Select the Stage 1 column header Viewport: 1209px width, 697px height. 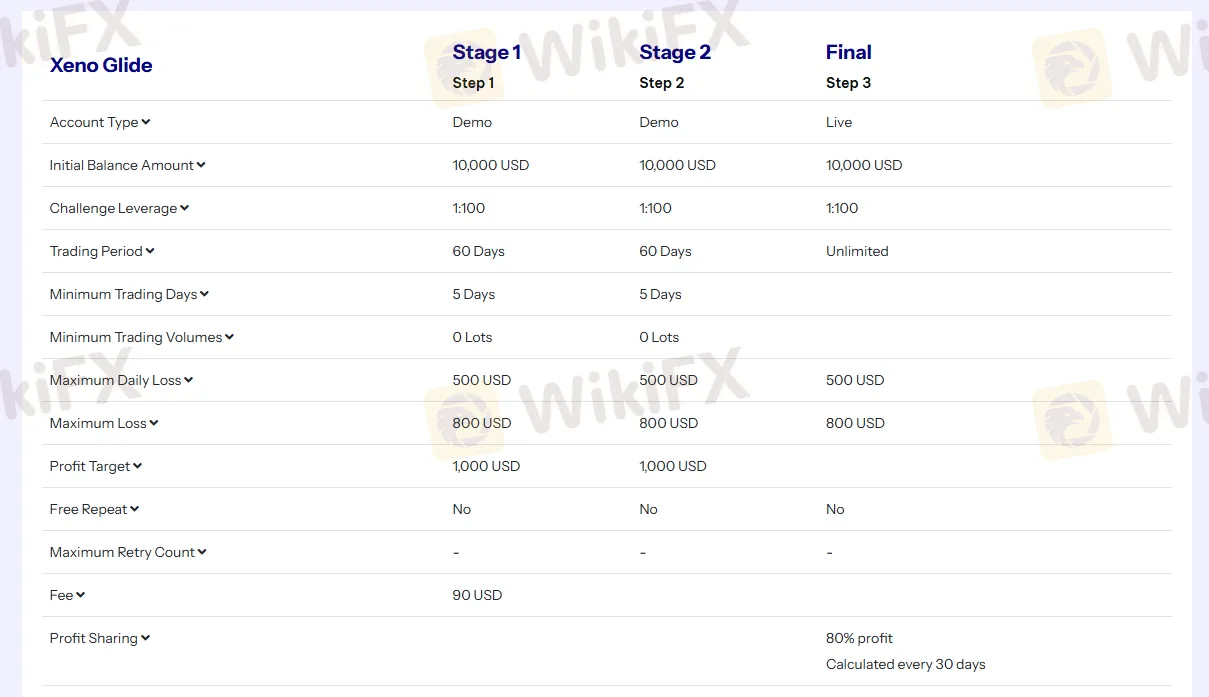coord(487,52)
